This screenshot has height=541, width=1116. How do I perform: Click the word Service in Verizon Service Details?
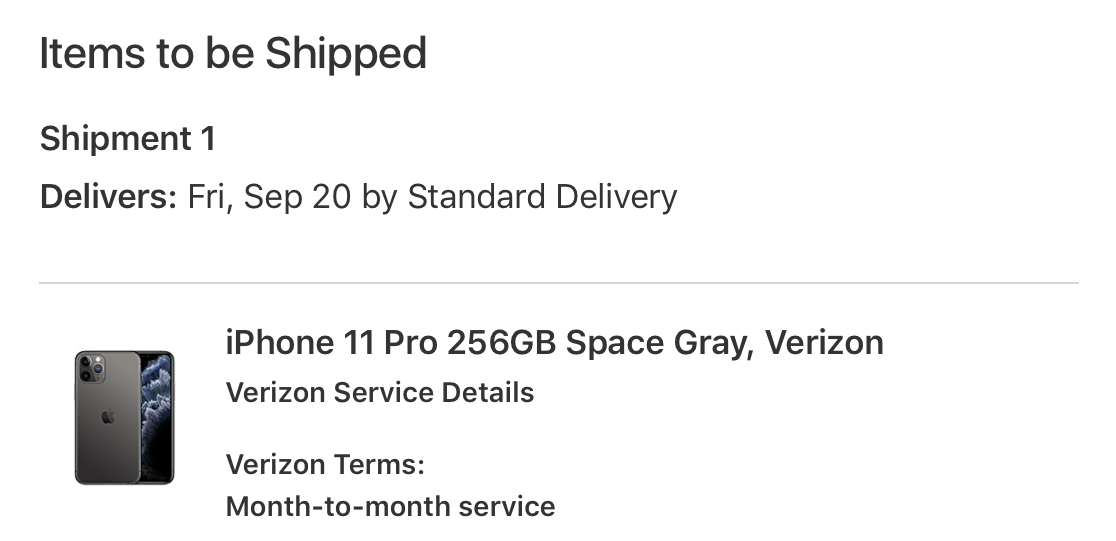384,392
